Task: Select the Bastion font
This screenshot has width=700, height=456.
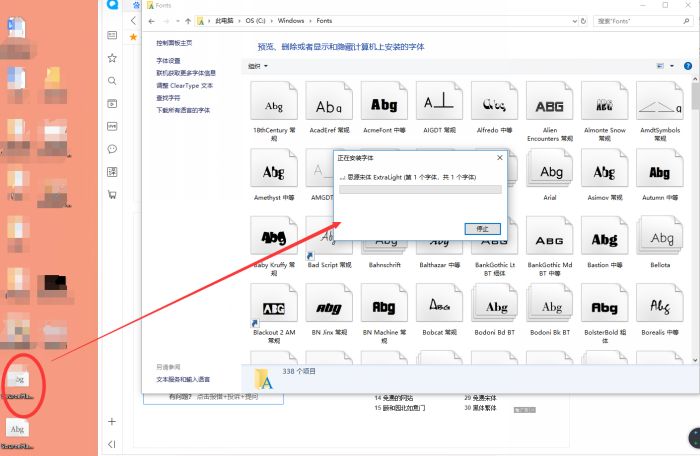Action: pos(604,243)
